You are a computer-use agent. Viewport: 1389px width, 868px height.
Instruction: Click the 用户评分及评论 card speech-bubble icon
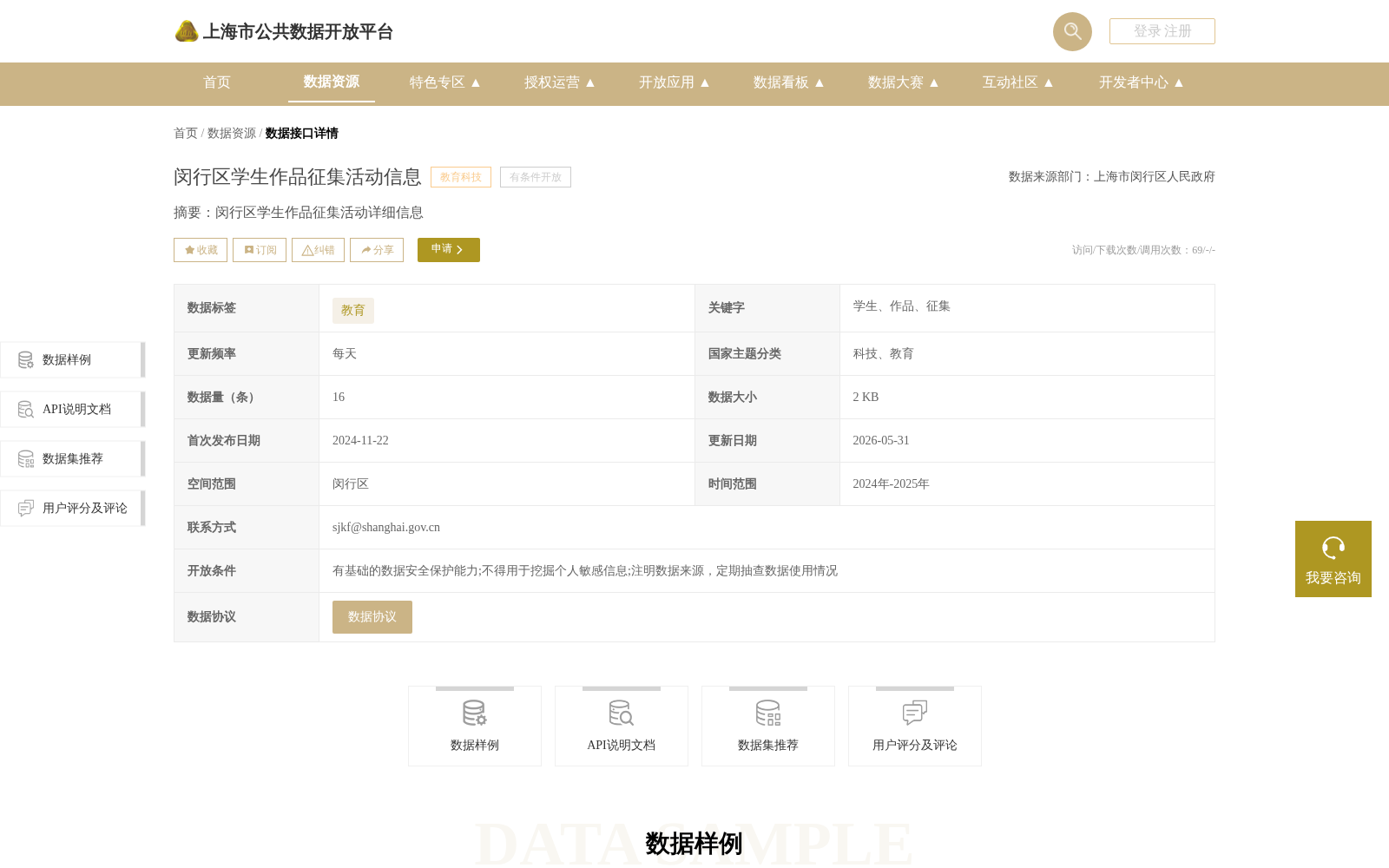click(915, 713)
